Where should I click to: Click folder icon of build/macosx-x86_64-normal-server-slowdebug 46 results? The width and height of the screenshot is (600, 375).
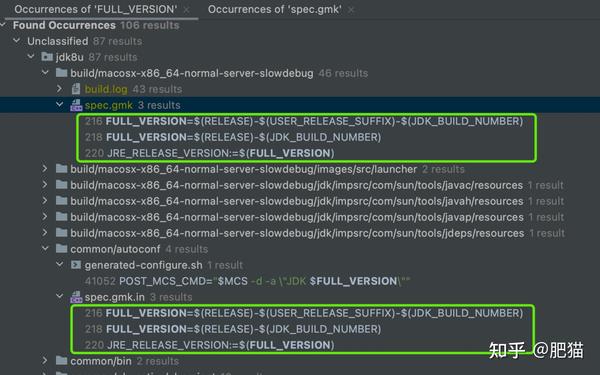61,72
